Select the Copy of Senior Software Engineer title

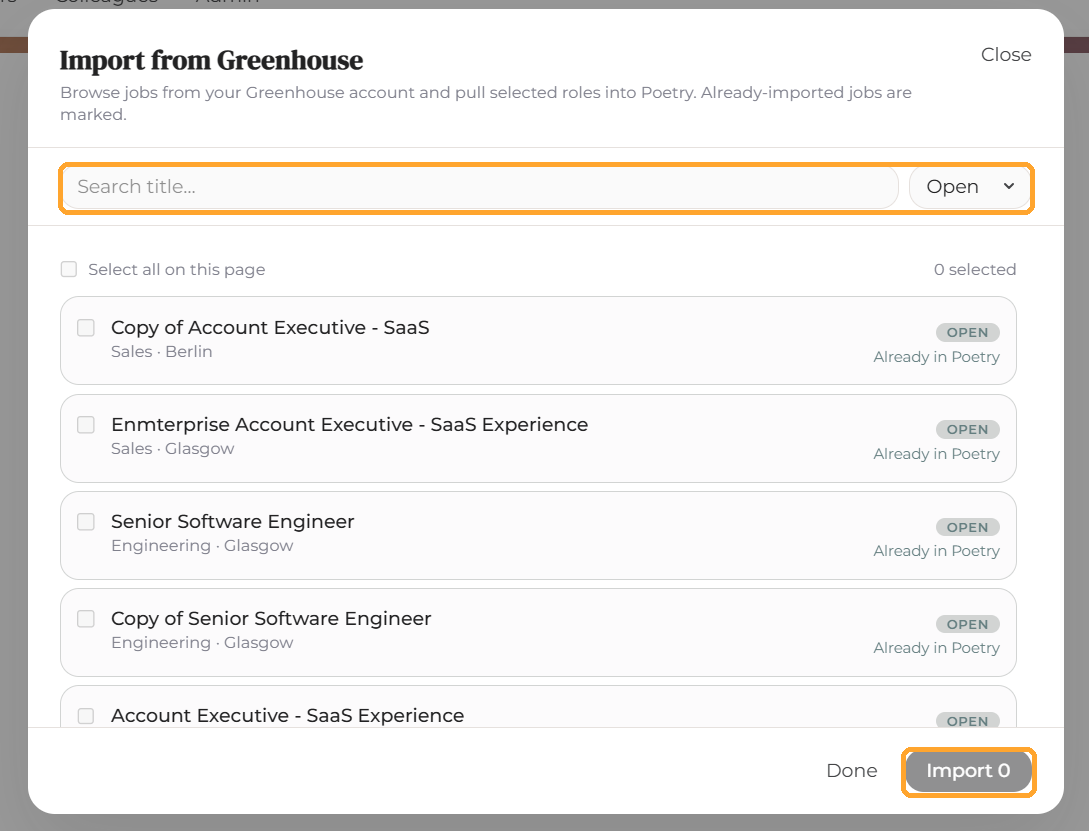[271, 619]
